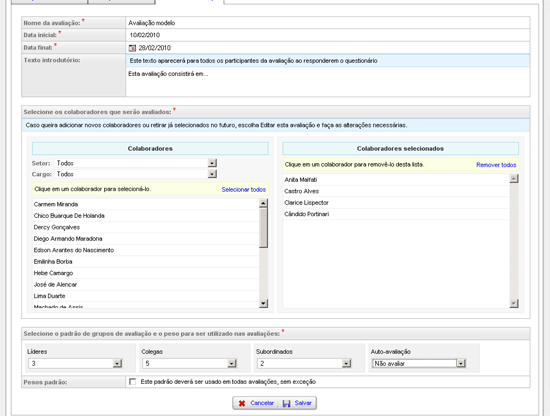Click Colaboradores list scroll up arrow
Image resolution: width=550 pixels, height=416 pixels.
pyautogui.click(x=263, y=203)
